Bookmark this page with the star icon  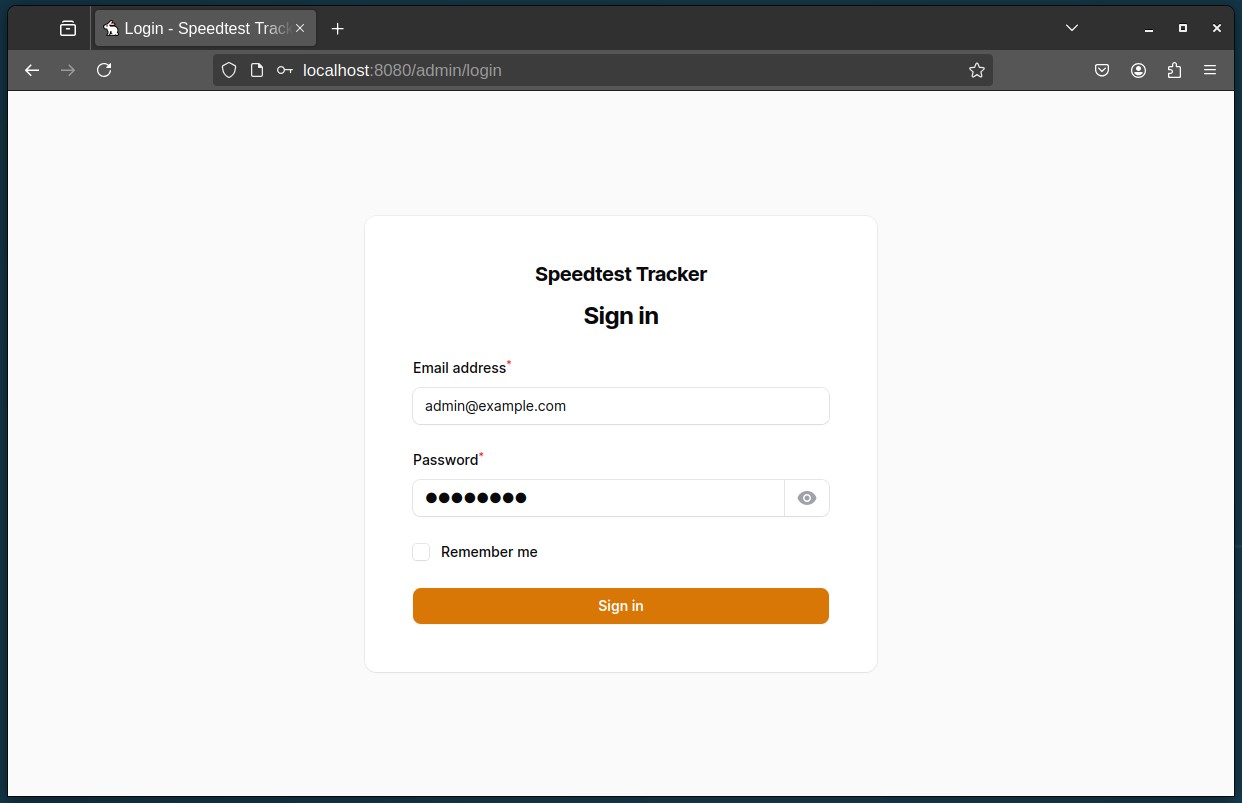pos(977,70)
